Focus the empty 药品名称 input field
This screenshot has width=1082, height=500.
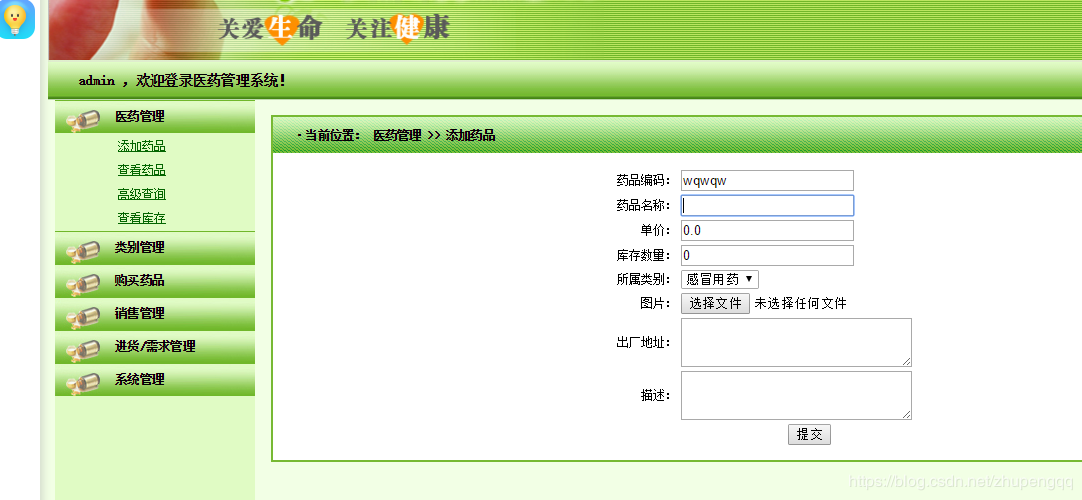[767, 206]
